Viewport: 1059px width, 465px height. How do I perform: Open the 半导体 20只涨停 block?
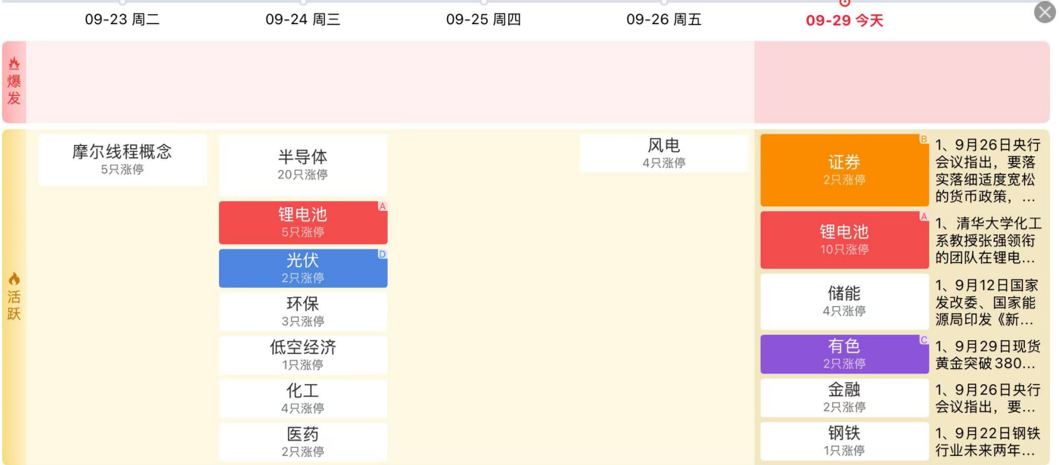point(303,165)
